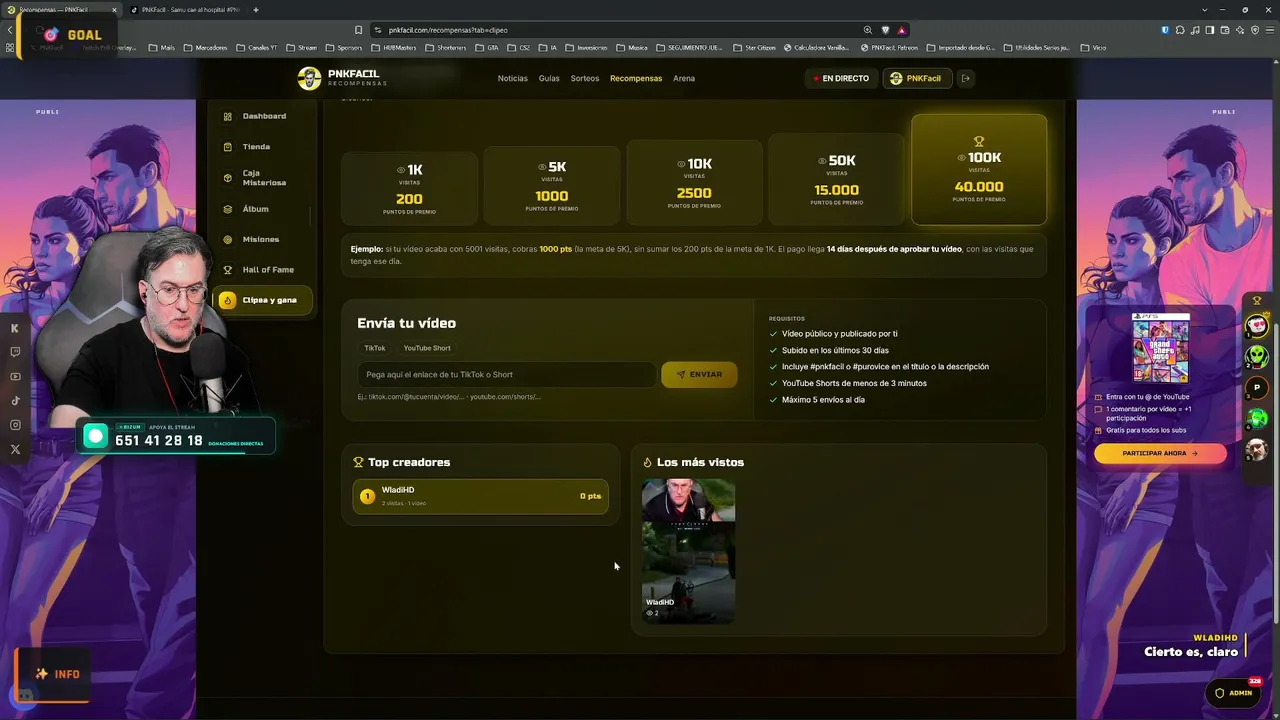Screen dimensions: 1280x720
Task: Select the rank 4 green avatar
Action: click(1257, 419)
